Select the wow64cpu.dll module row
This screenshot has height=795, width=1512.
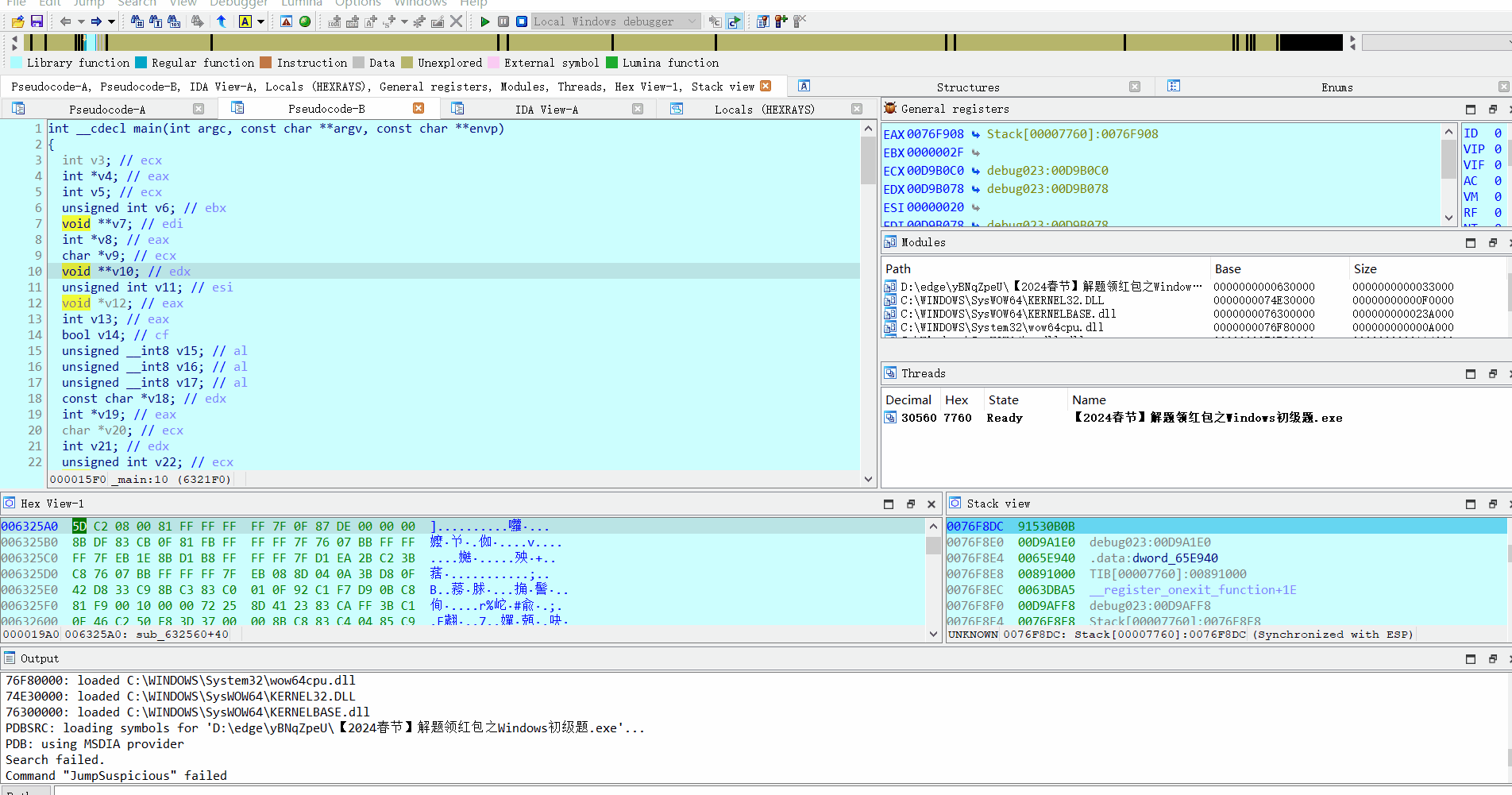[1194, 327]
